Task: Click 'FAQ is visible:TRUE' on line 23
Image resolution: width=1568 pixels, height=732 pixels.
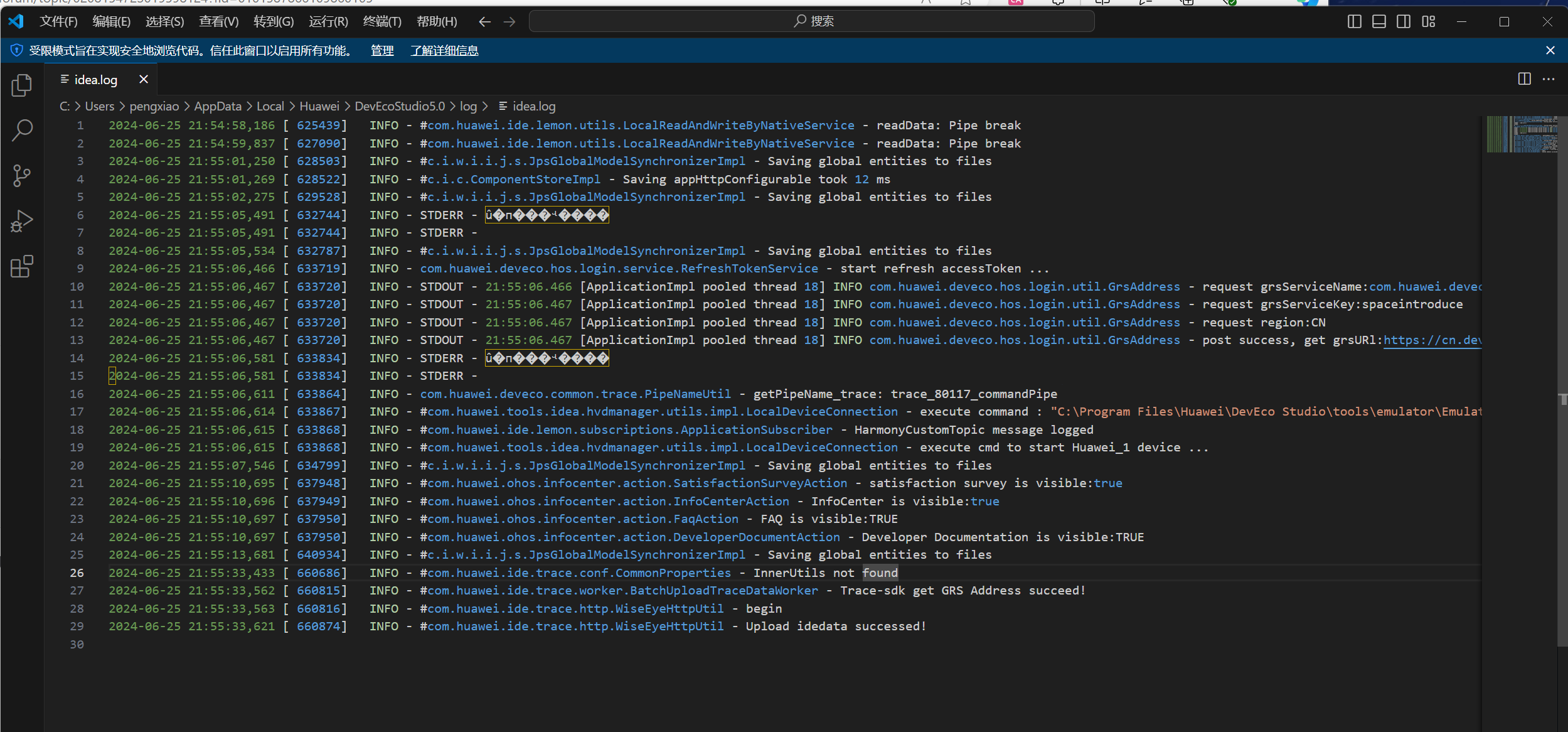Action: coord(829,519)
